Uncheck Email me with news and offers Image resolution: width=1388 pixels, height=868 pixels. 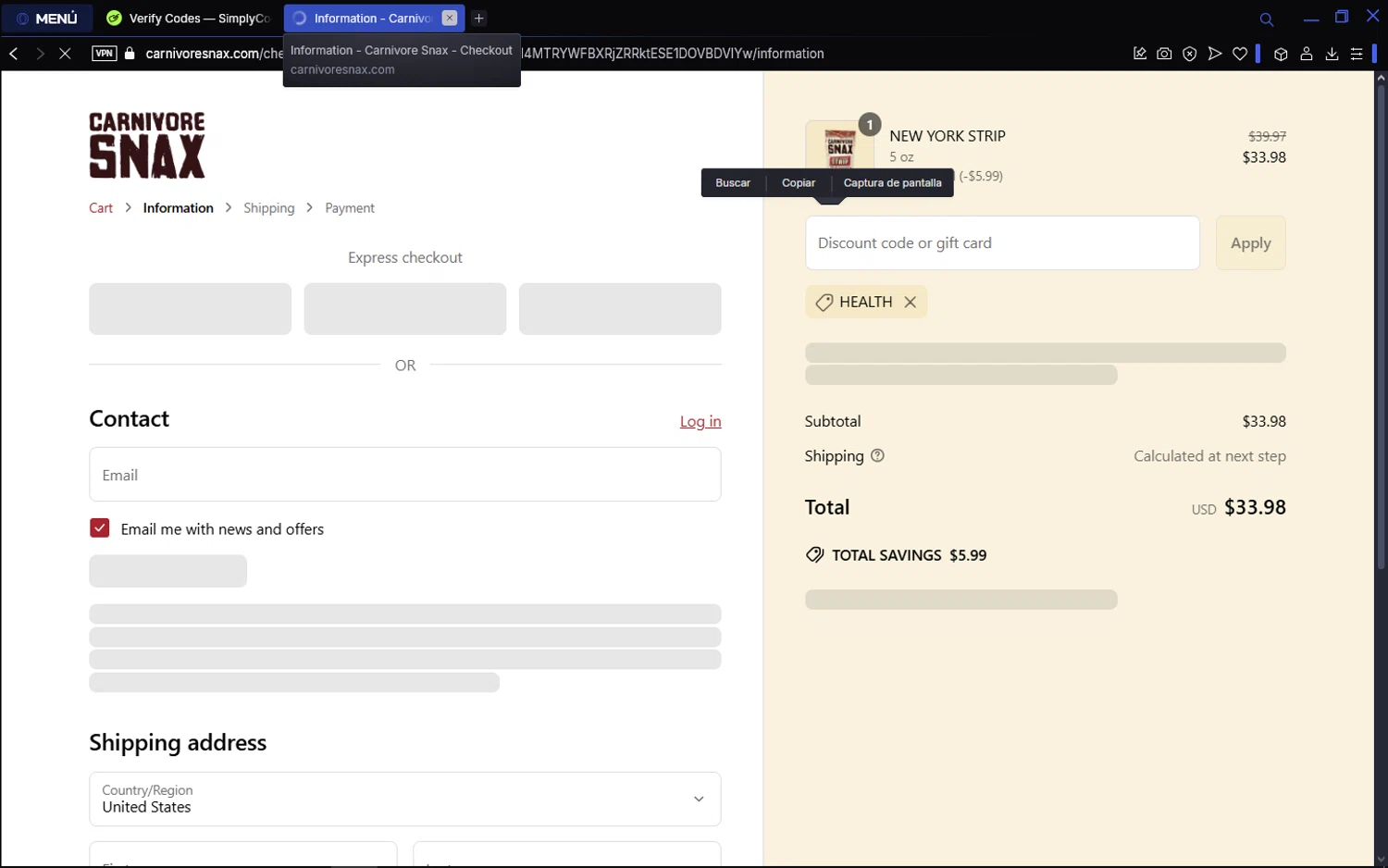tap(100, 528)
